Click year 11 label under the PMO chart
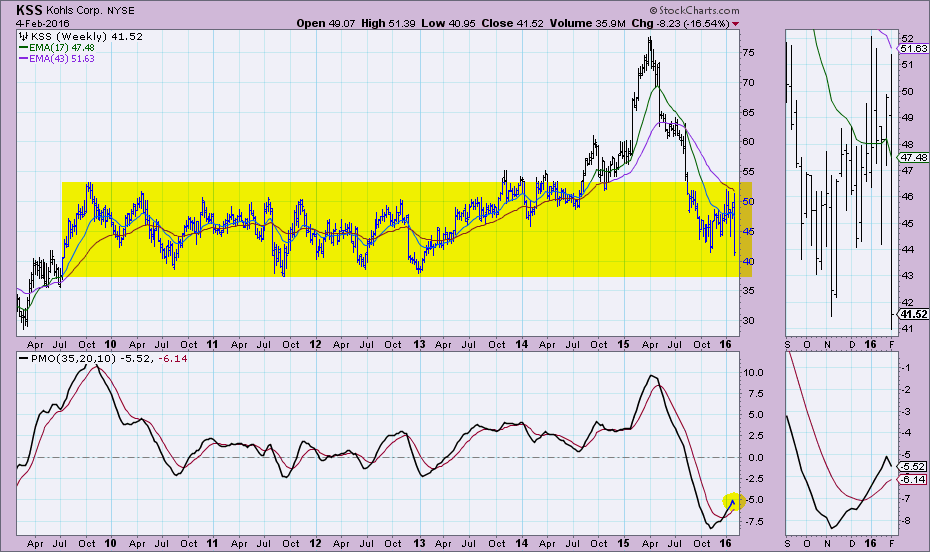930x552 pixels. pyautogui.click(x=212, y=544)
